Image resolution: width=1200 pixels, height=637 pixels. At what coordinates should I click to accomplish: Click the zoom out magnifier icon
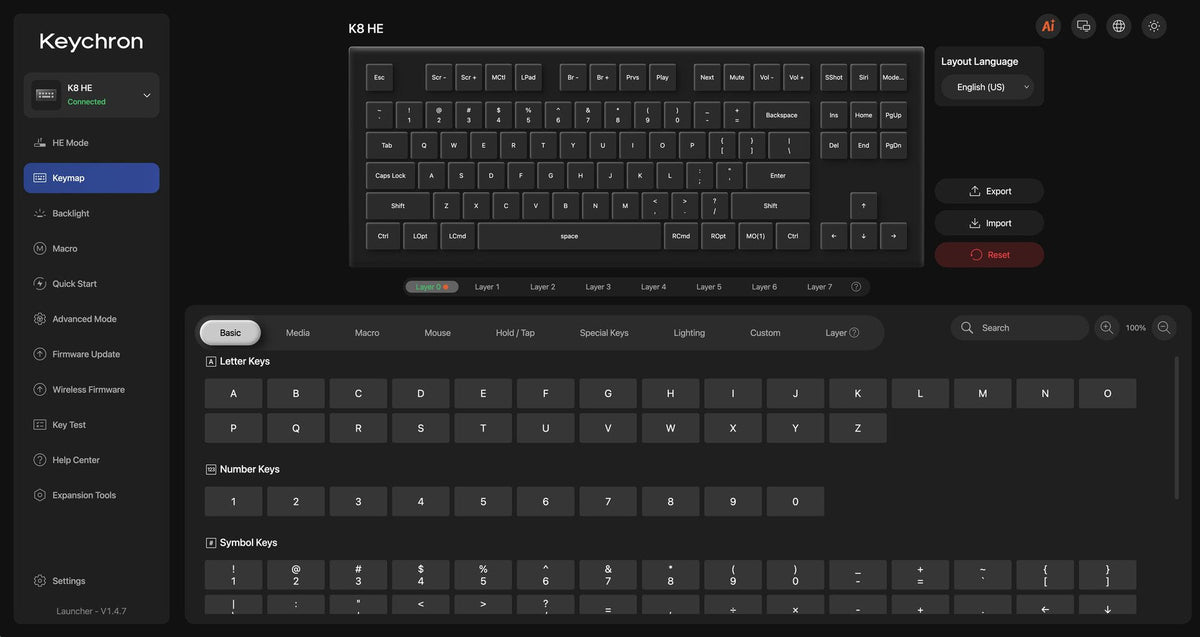[1164, 327]
